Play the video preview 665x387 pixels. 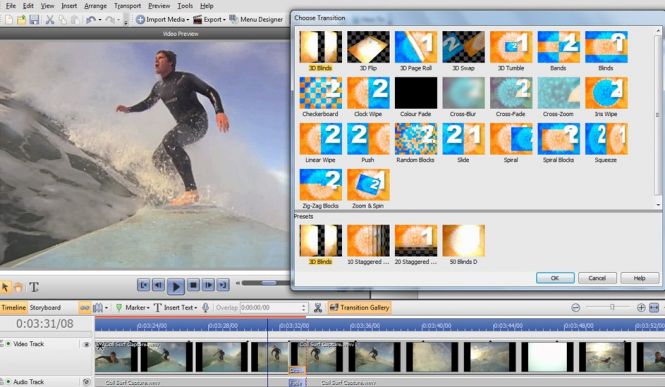[176, 286]
